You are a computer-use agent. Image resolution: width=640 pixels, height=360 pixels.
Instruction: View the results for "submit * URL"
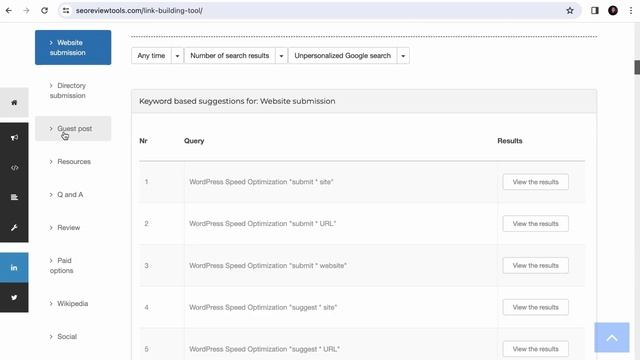tap(536, 224)
